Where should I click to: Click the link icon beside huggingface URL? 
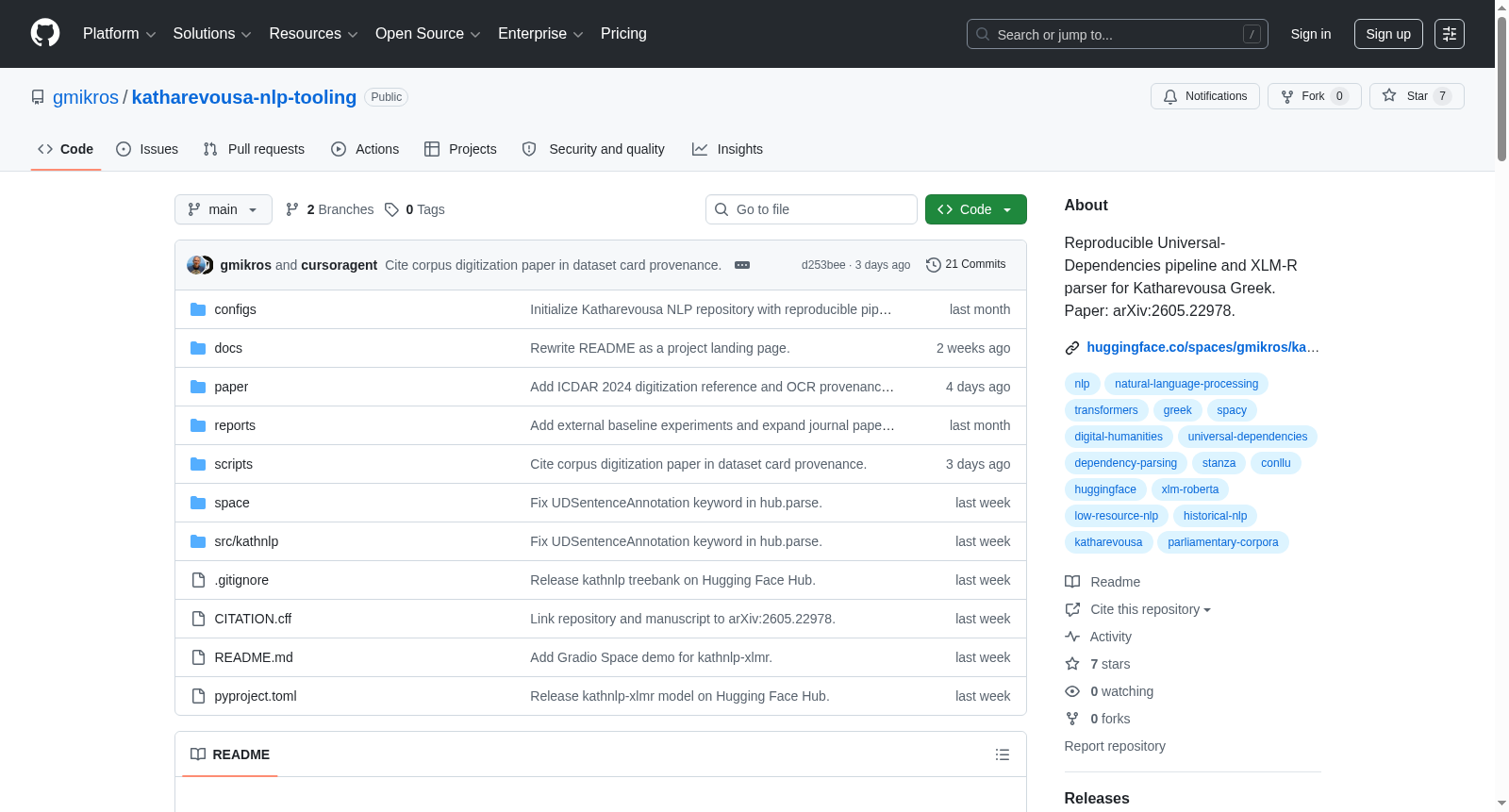coord(1072,348)
